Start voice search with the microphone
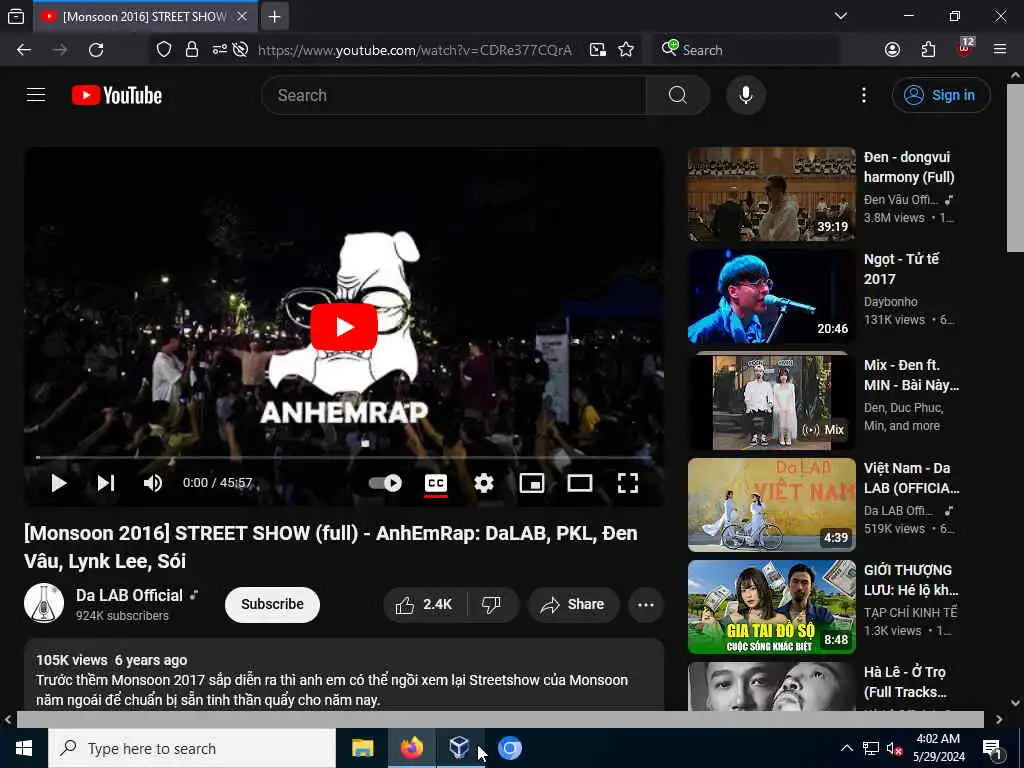This screenshot has height=768, width=1024. [746, 95]
